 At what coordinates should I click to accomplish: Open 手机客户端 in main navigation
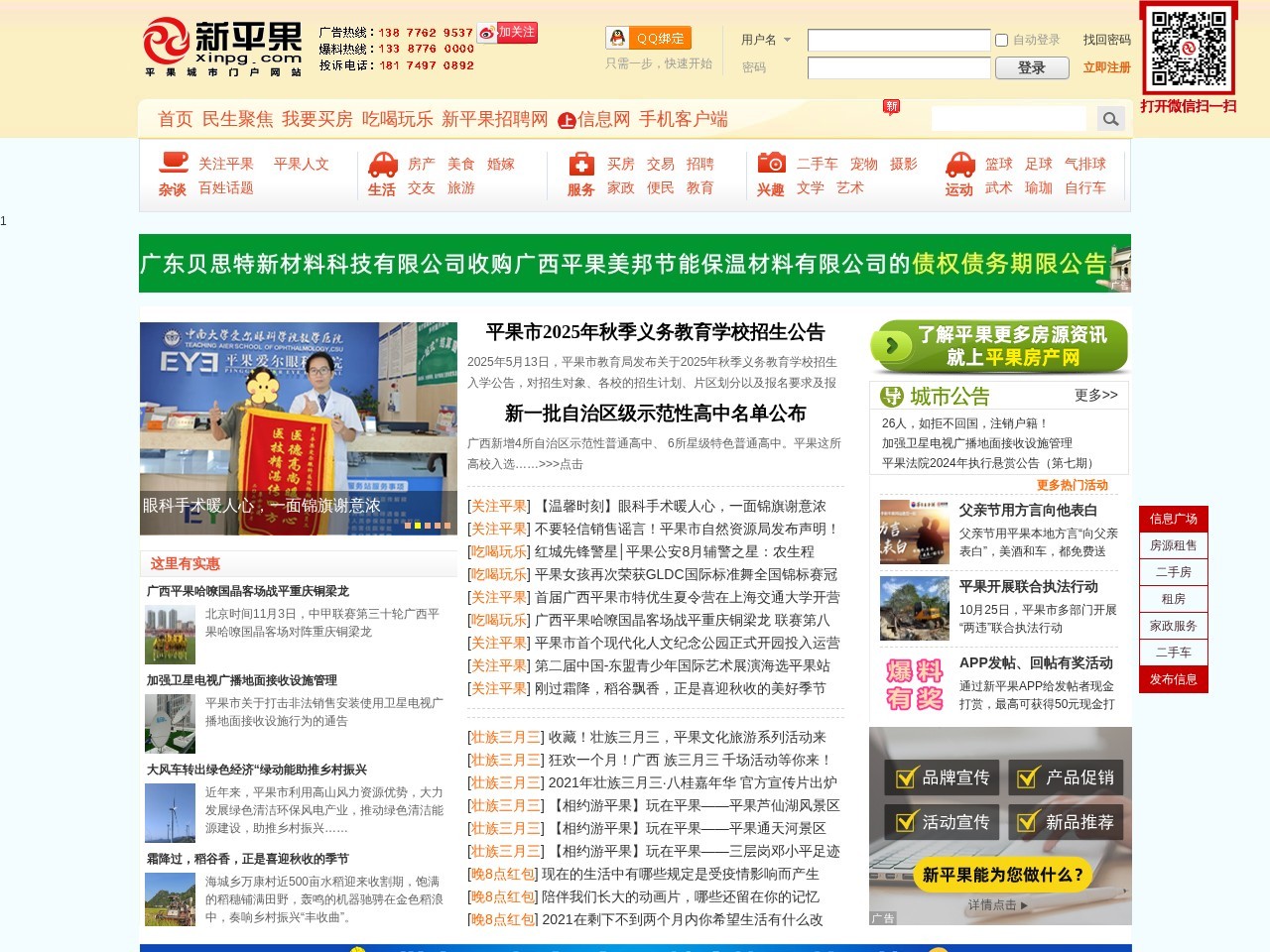(683, 119)
